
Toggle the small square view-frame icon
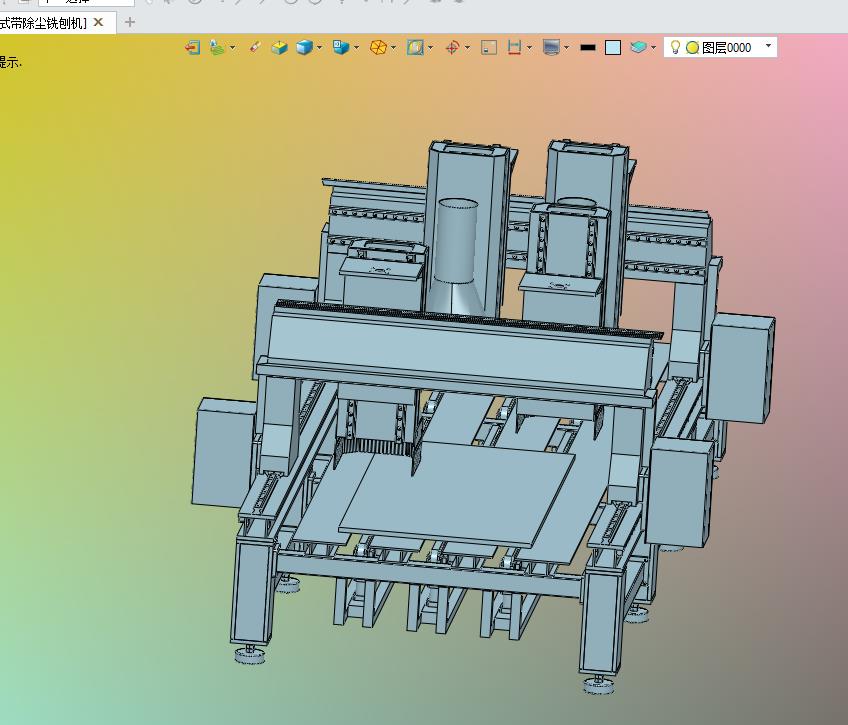[489, 48]
